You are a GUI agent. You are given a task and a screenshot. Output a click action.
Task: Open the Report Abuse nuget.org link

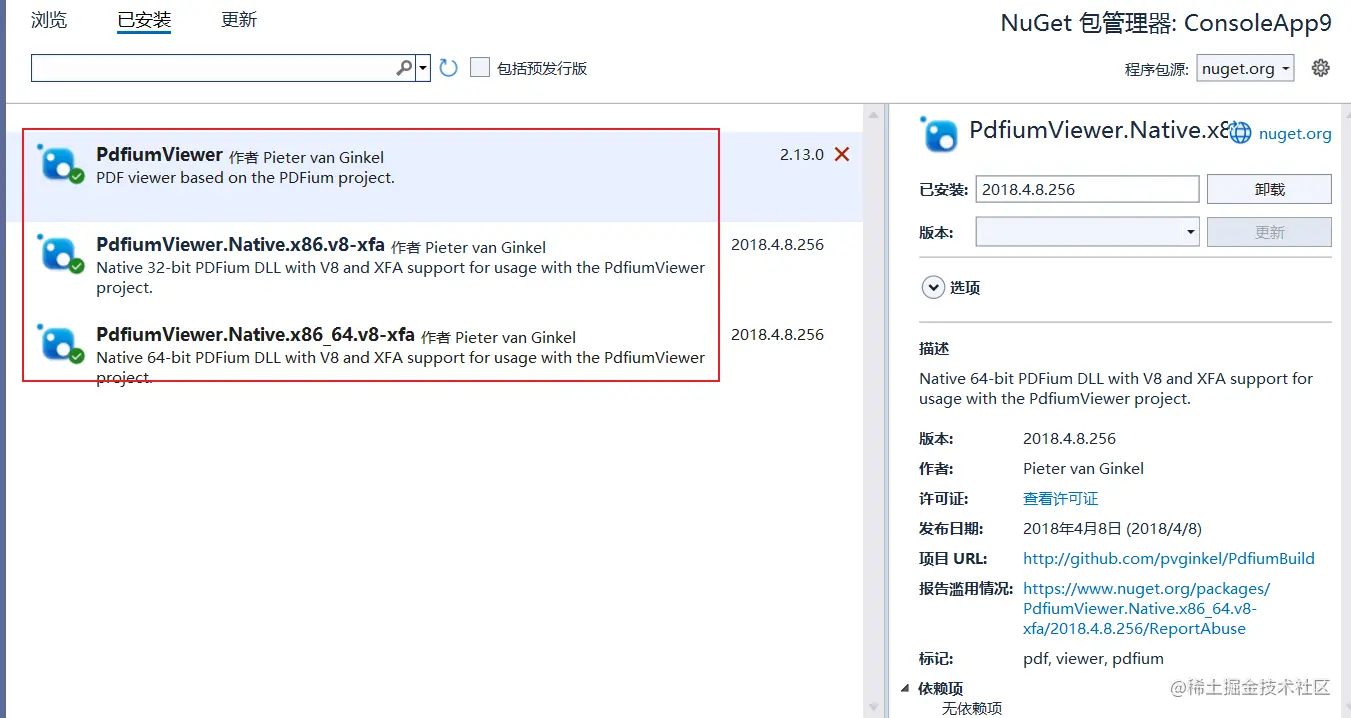1146,608
